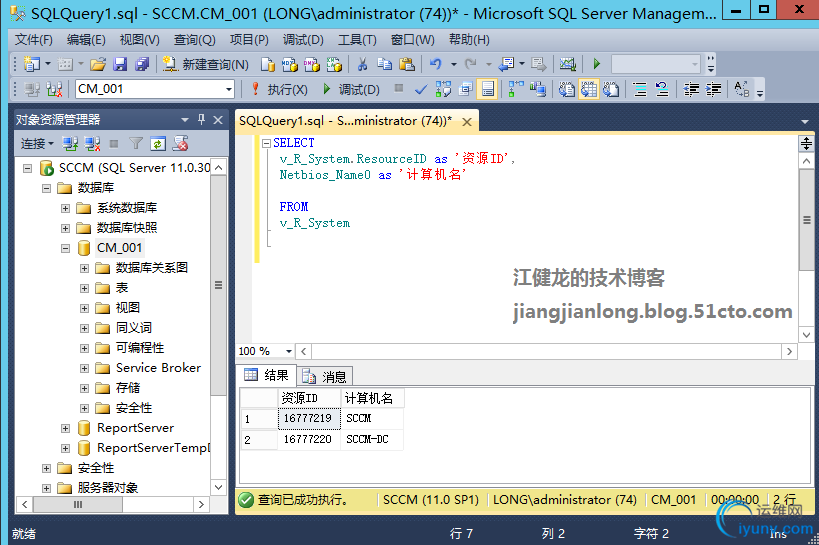Click the Connect Object Explorer icon
The image size is (819, 545).
coord(70,144)
